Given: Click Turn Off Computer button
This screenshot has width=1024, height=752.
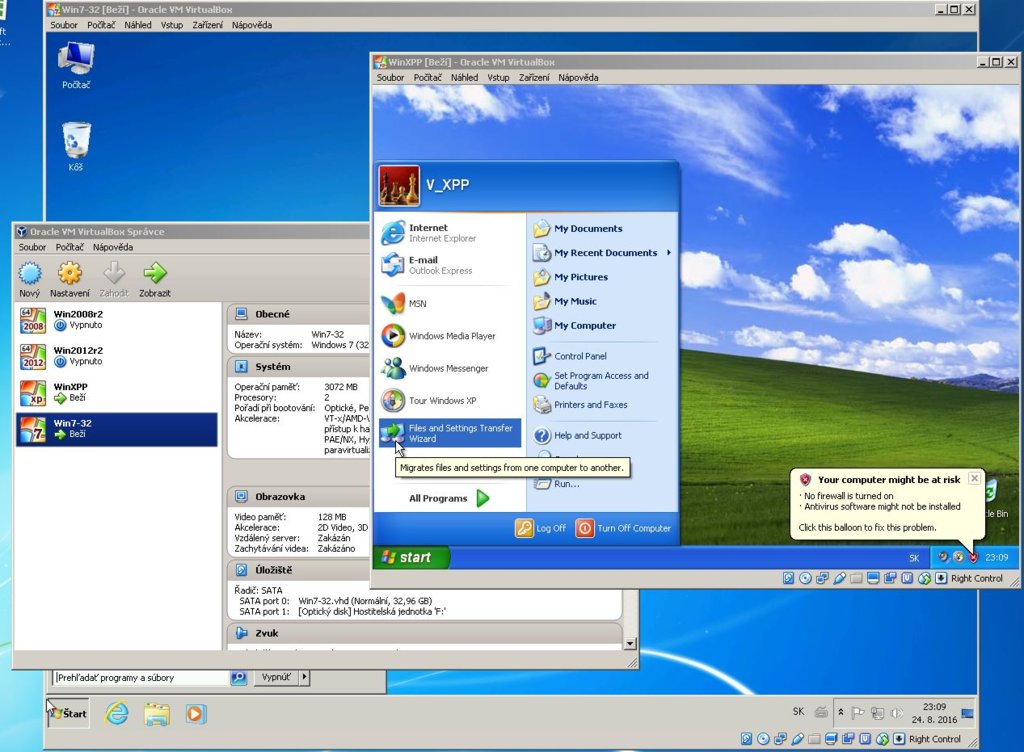Looking at the screenshot, I should tap(624, 528).
